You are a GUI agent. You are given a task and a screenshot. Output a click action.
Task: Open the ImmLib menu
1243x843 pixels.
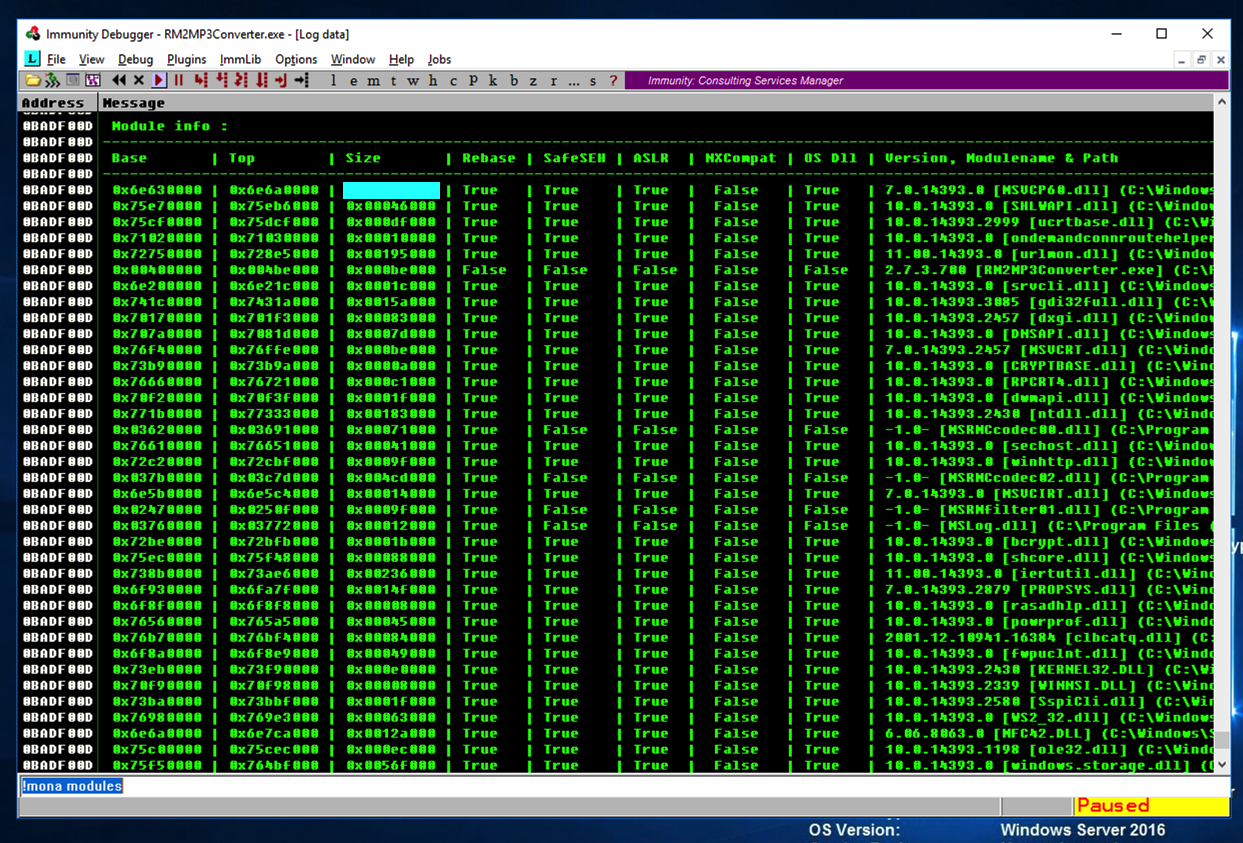pyautogui.click(x=240, y=59)
